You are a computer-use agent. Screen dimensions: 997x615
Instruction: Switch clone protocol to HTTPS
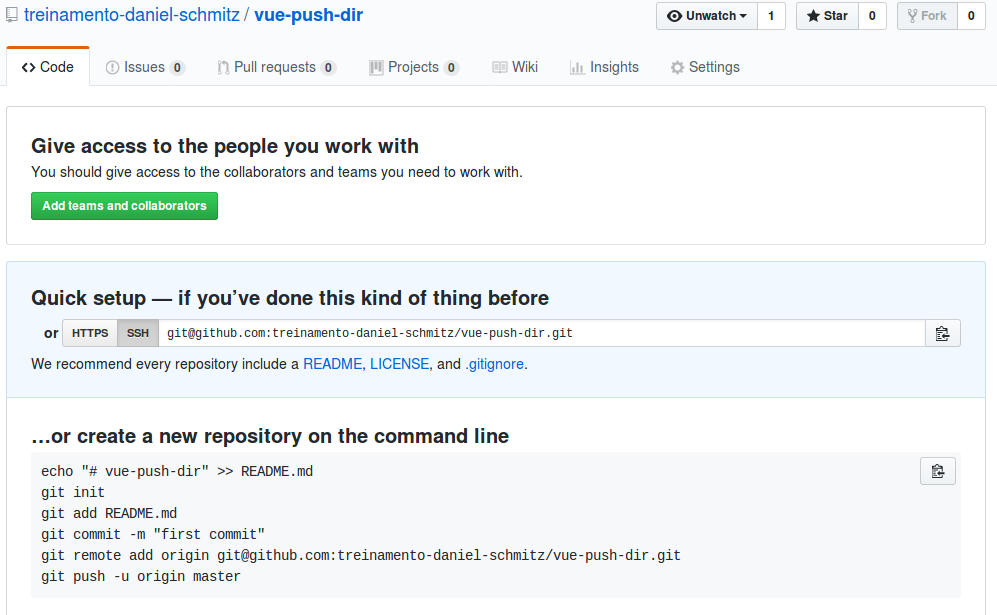pyautogui.click(x=90, y=333)
